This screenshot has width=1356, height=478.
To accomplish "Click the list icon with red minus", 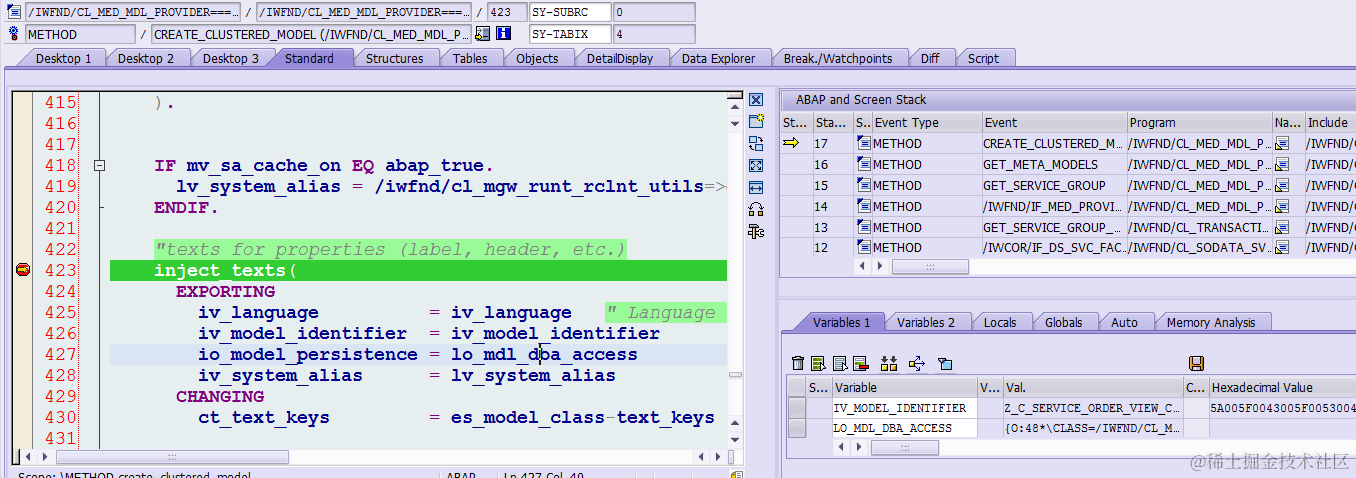I will 860,363.
